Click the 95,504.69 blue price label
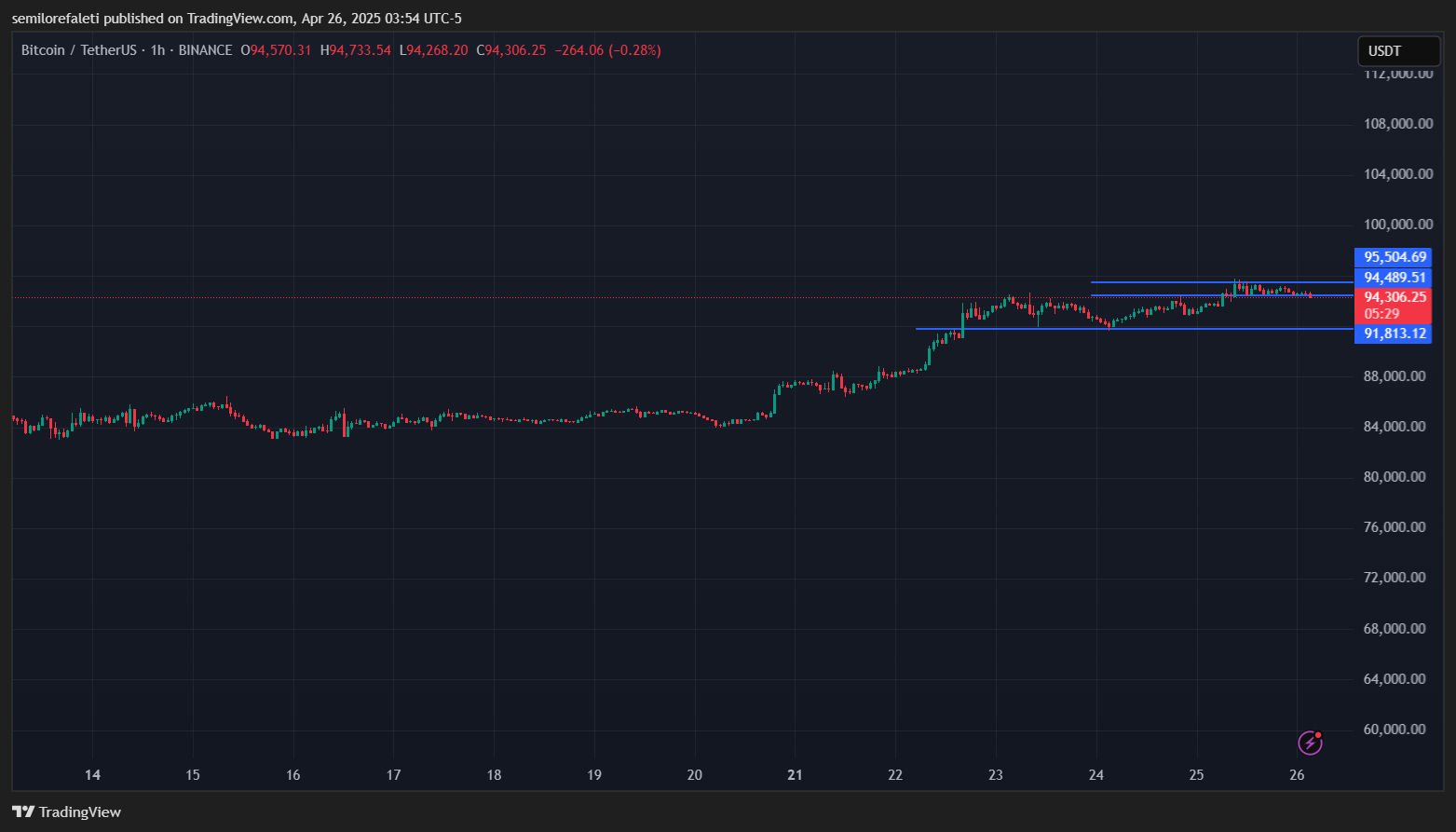1456x832 pixels. [x=1393, y=257]
